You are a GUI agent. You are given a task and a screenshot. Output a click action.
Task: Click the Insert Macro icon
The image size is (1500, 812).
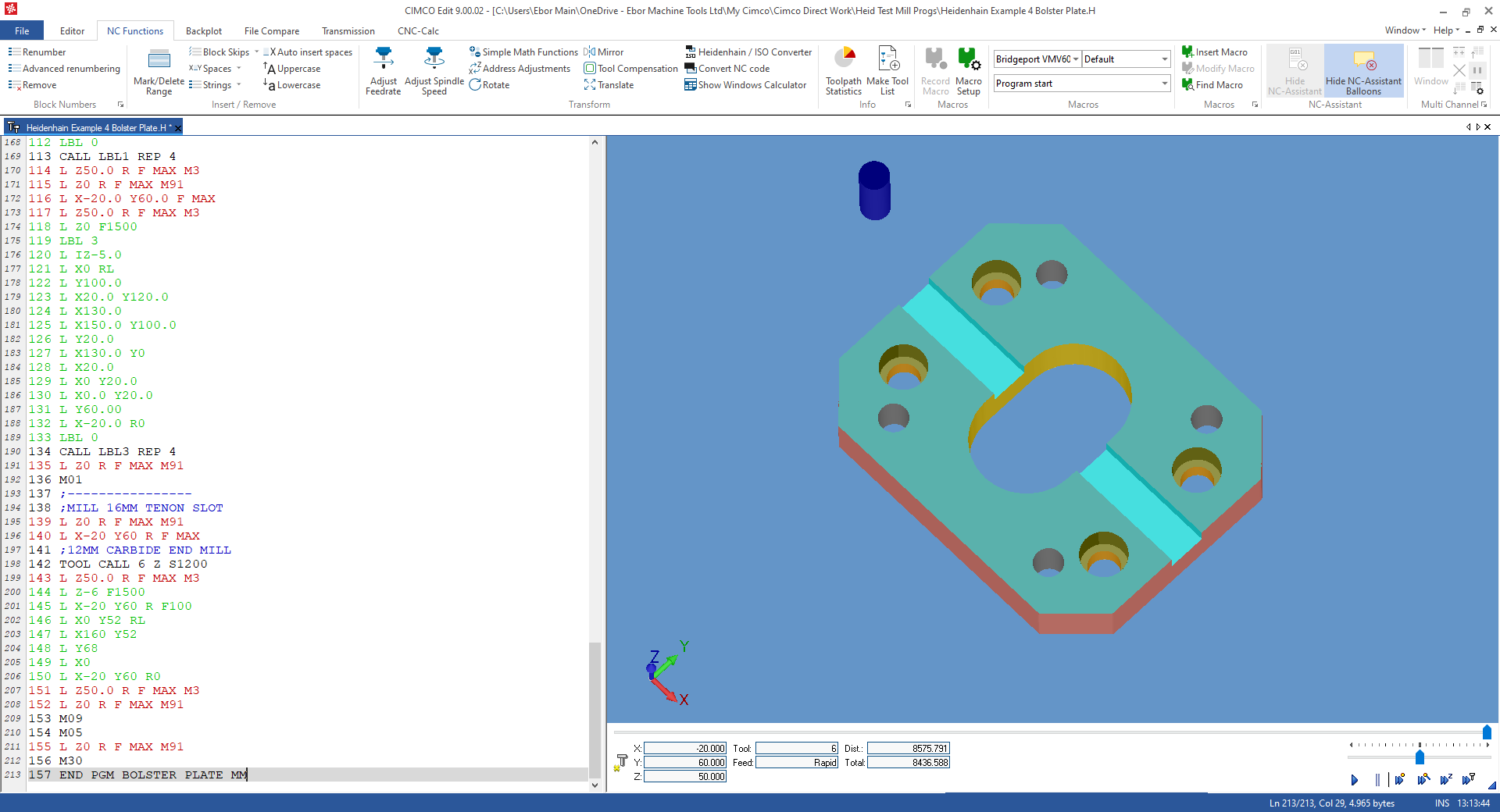pos(1188,52)
